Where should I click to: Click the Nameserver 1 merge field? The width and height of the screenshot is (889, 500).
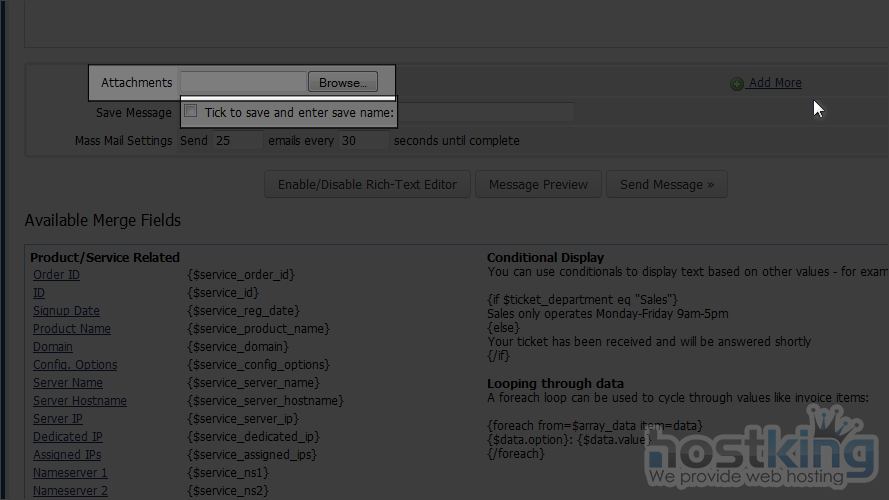point(70,473)
